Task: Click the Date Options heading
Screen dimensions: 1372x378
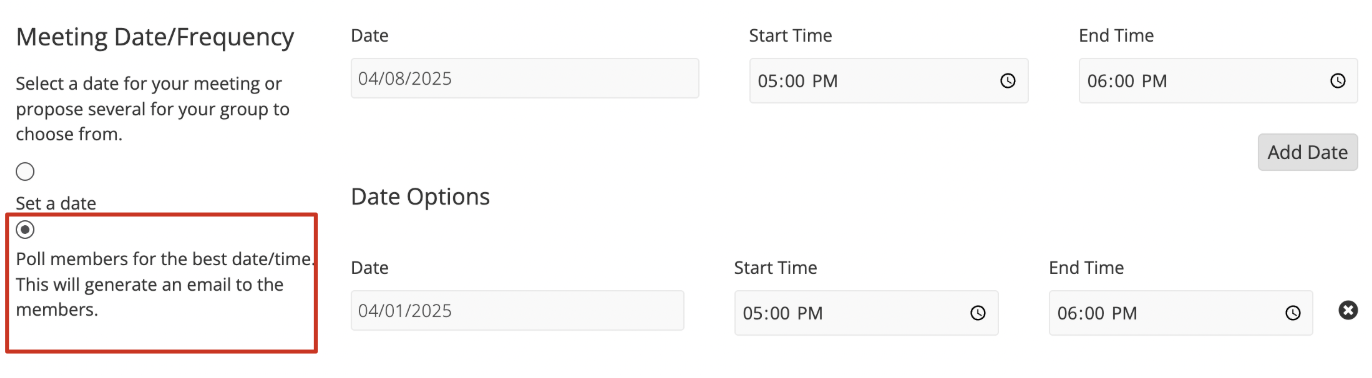Action: tap(420, 197)
